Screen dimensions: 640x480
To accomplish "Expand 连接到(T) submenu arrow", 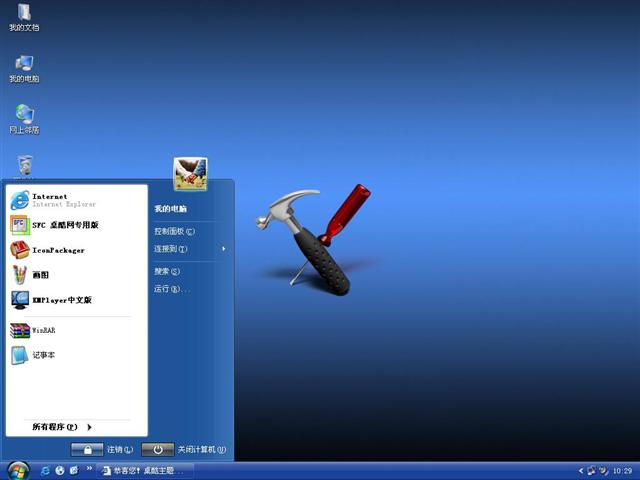I will [x=223, y=249].
